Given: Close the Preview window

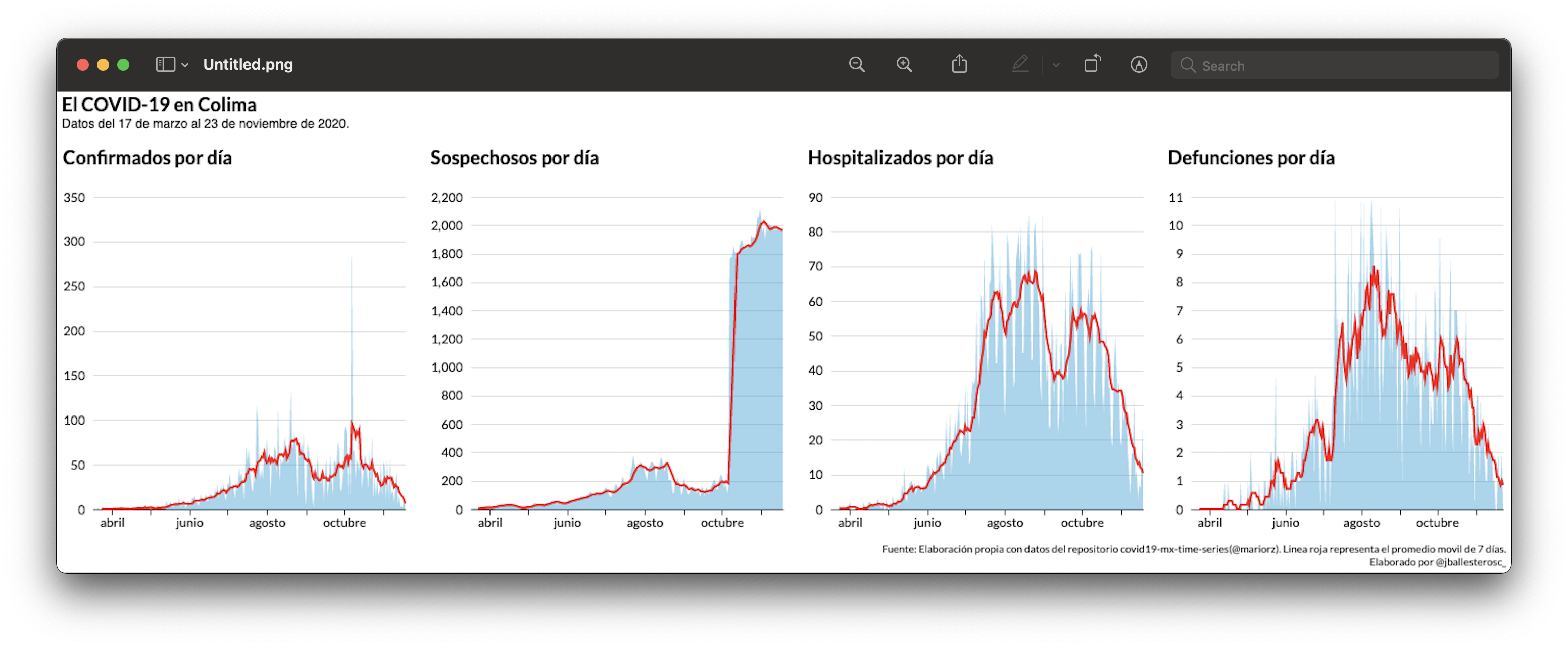Looking at the screenshot, I should [x=83, y=65].
